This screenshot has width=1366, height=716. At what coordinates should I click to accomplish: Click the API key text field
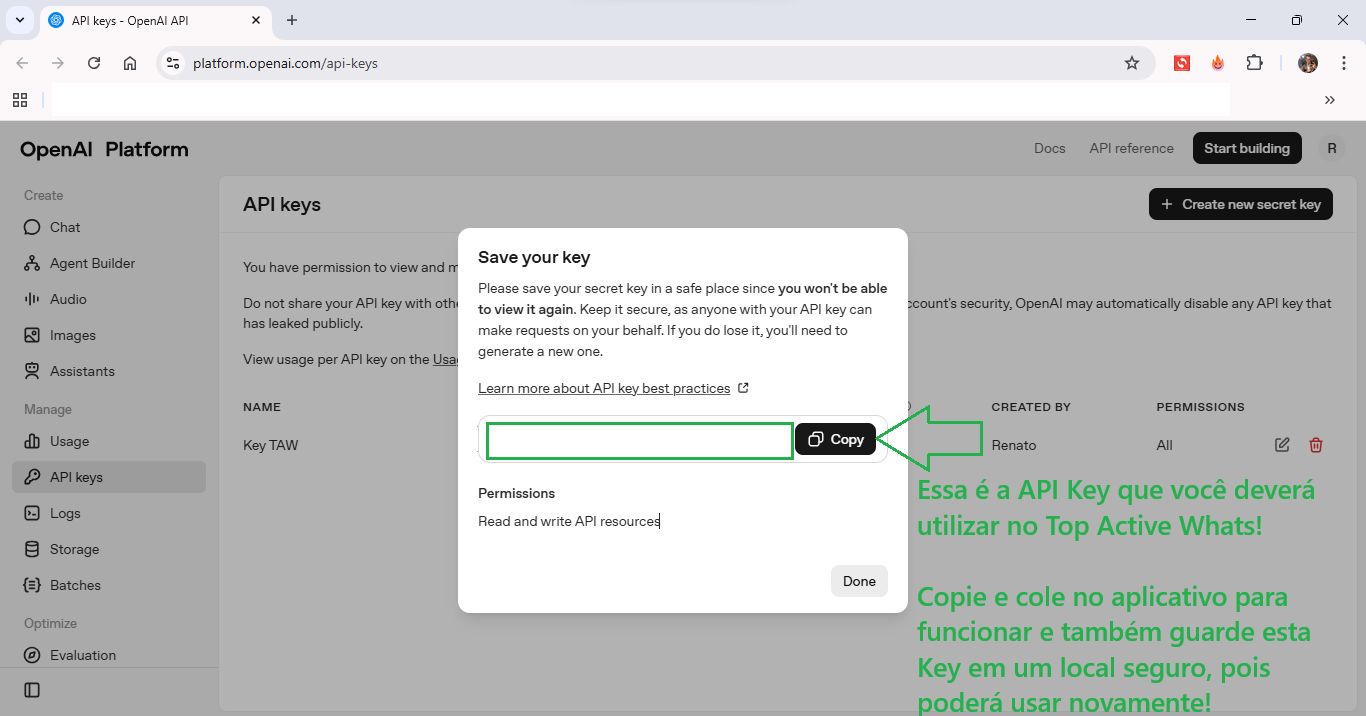pyautogui.click(x=639, y=440)
